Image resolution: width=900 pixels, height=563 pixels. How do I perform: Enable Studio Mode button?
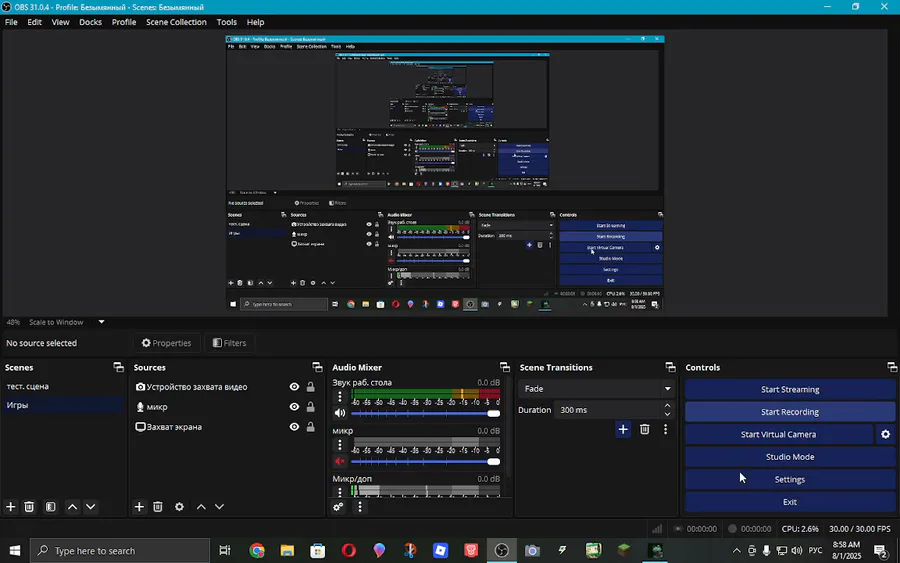tap(790, 457)
